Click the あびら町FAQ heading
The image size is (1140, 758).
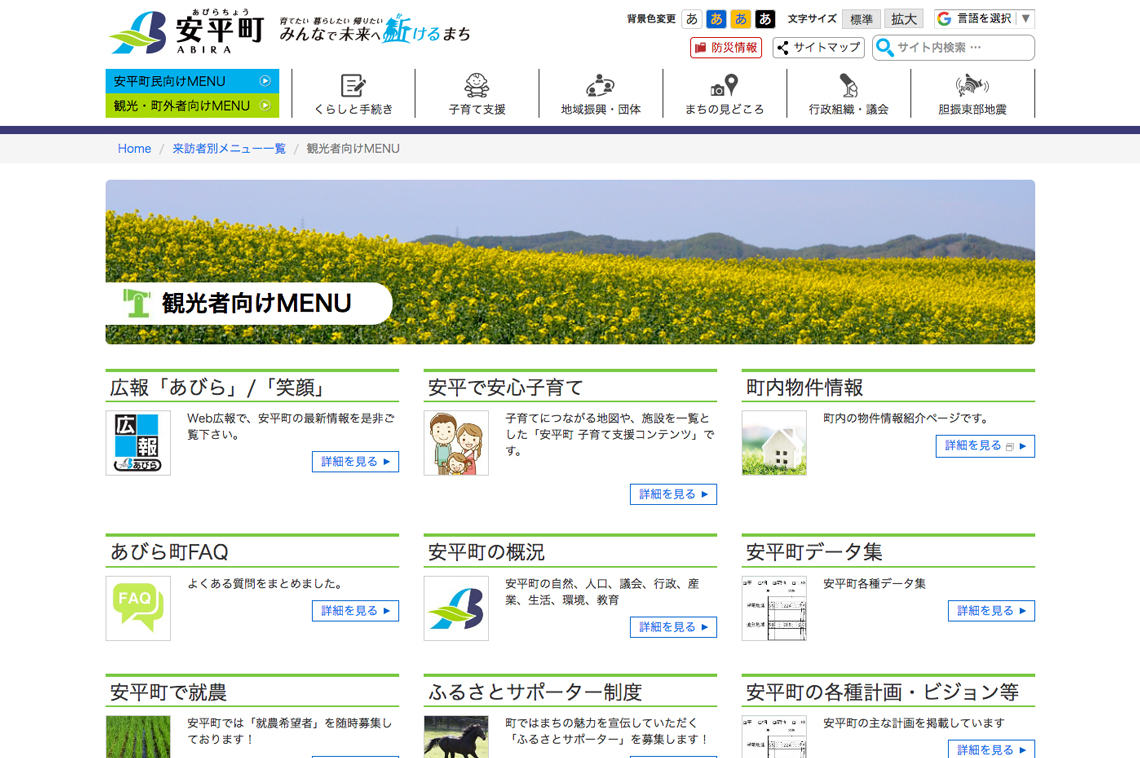(x=169, y=552)
